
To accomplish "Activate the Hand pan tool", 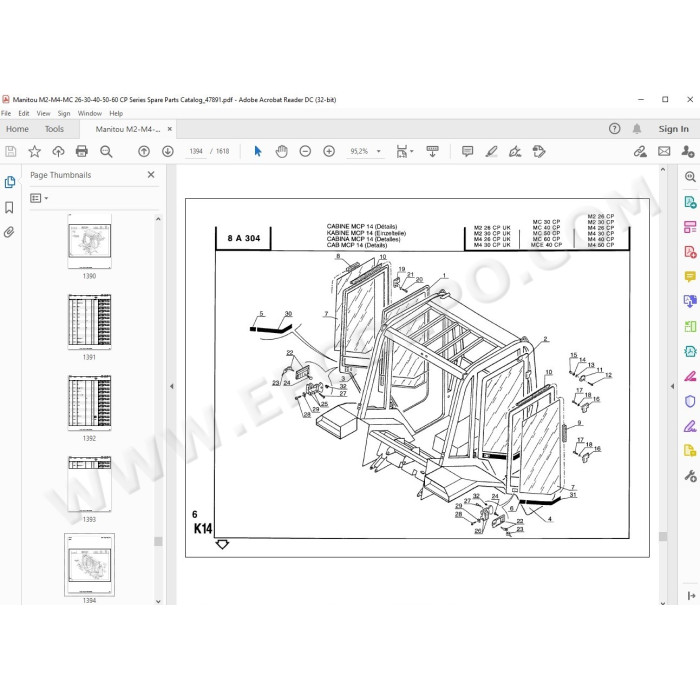I will coord(281,151).
